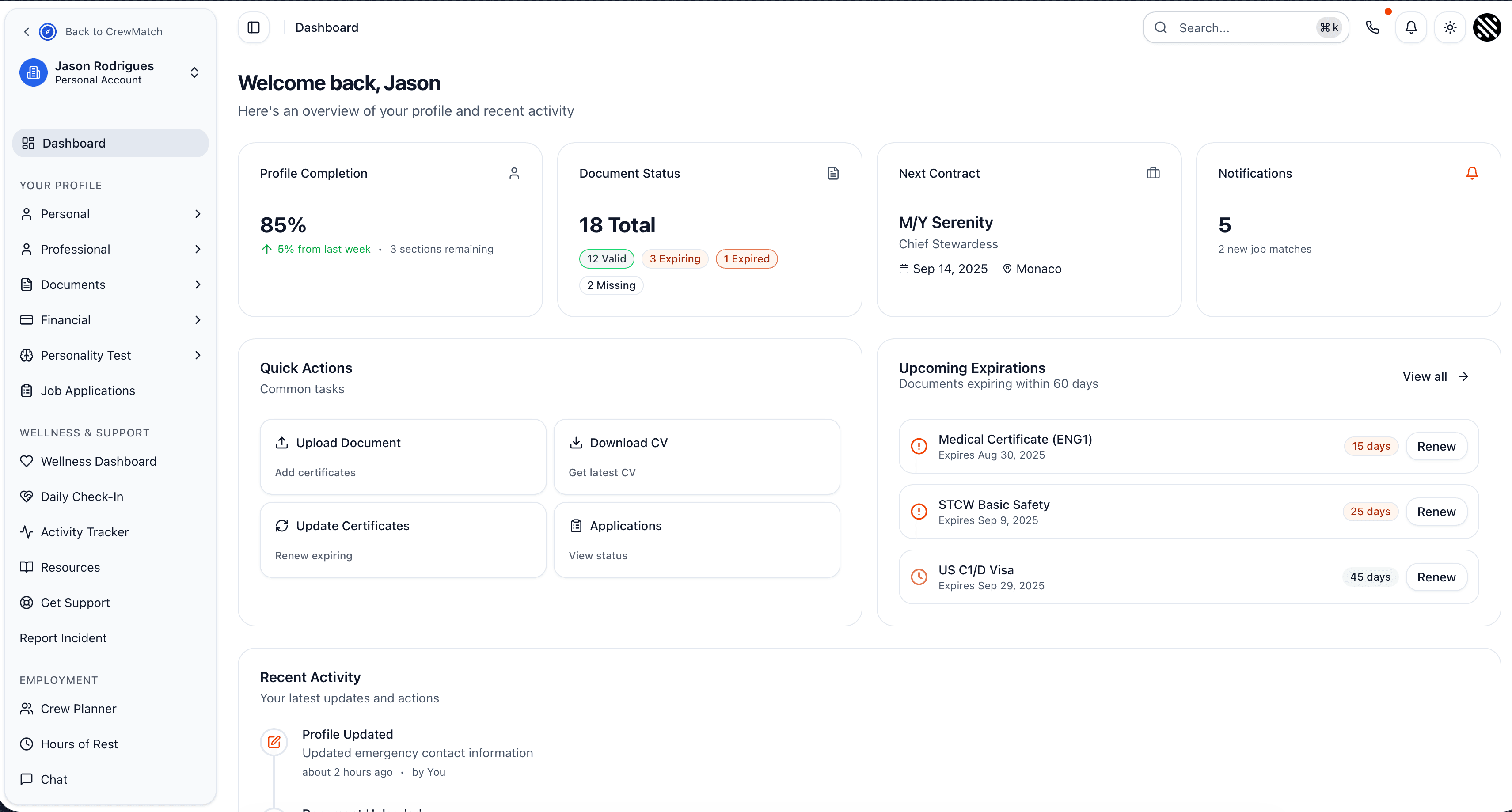Renew the Medical Certificate (ENG1)
Screen dimensions: 1512x812
[1436, 447]
